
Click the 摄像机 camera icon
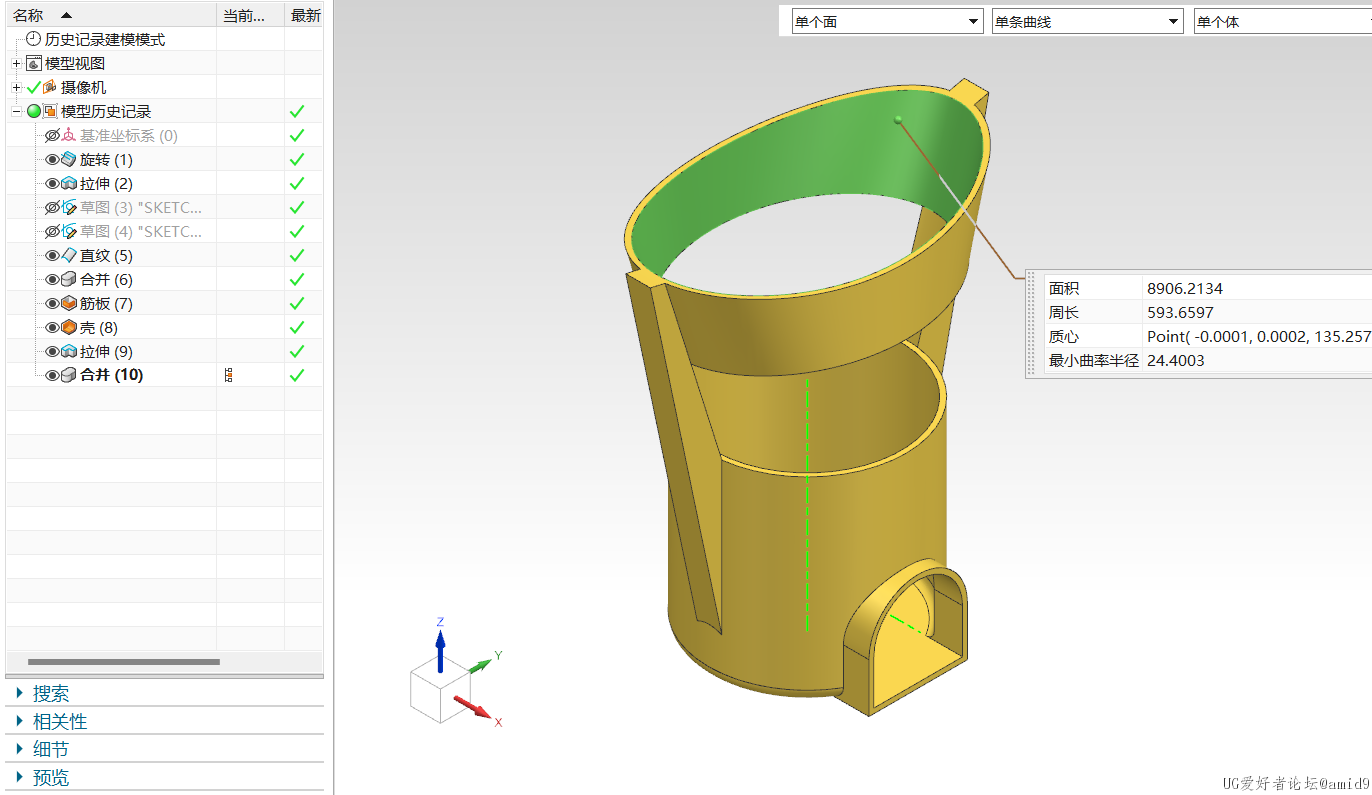point(50,87)
